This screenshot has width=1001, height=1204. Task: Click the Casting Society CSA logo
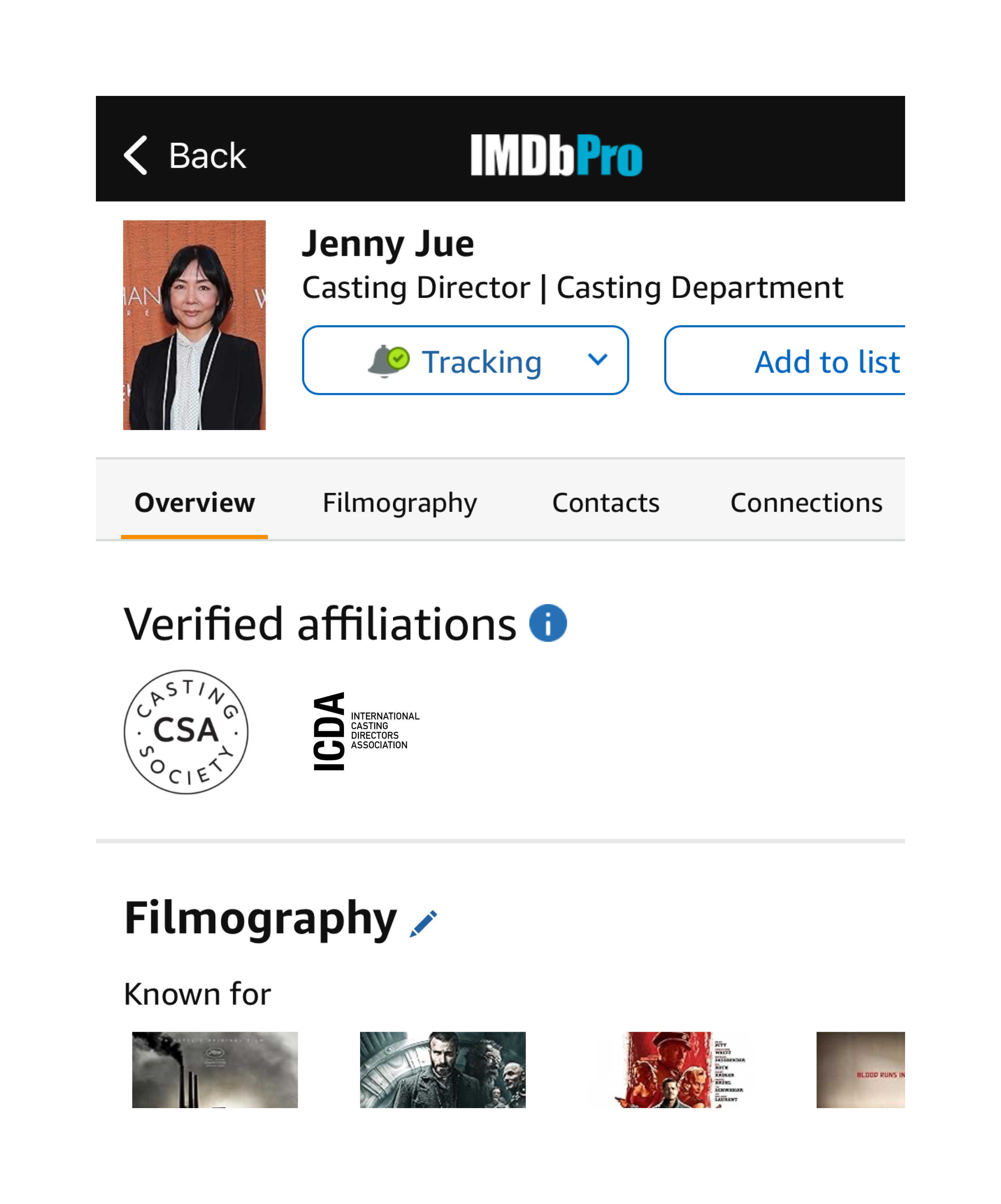pyautogui.click(x=186, y=732)
